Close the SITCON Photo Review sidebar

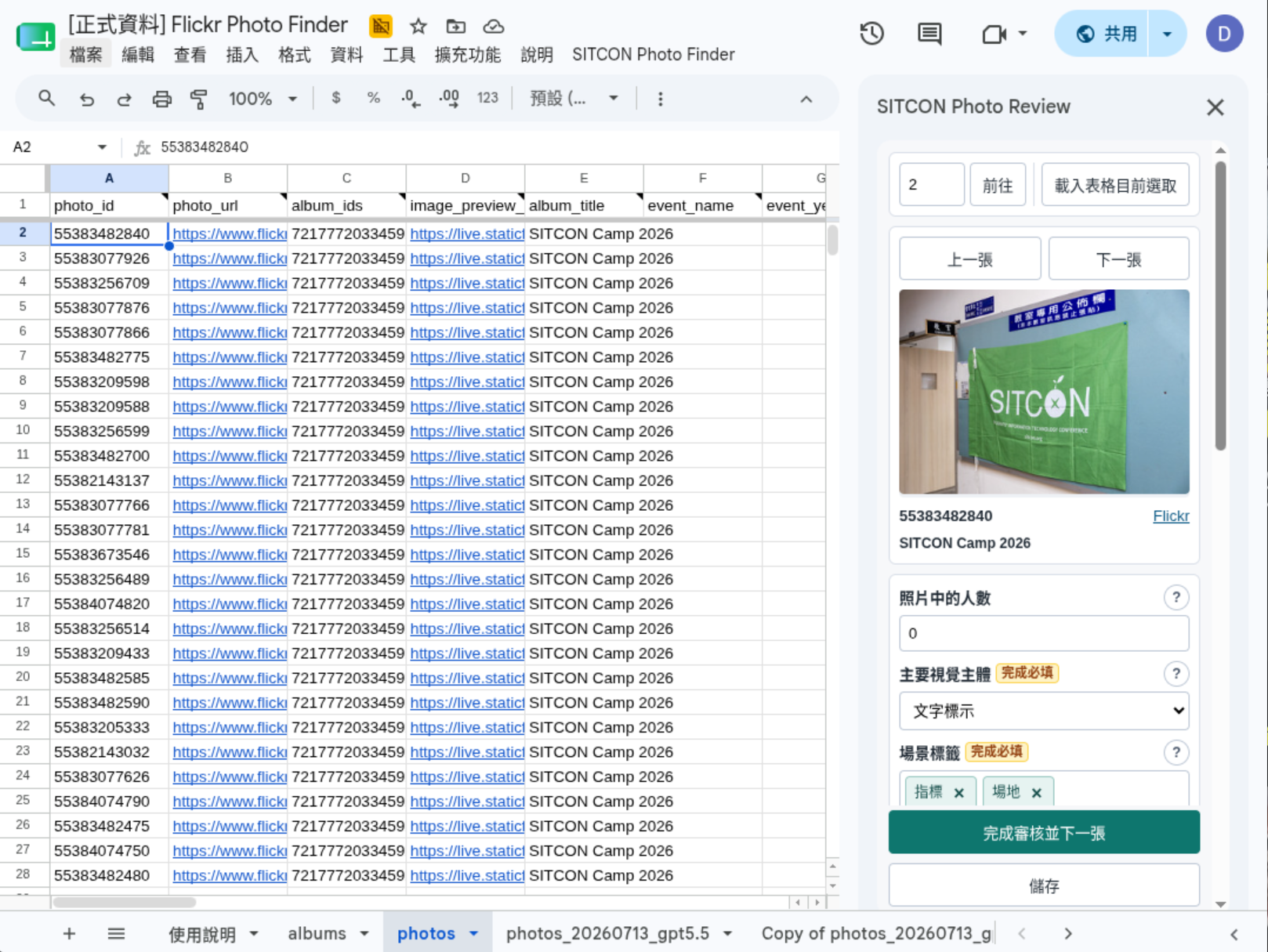tap(1215, 107)
